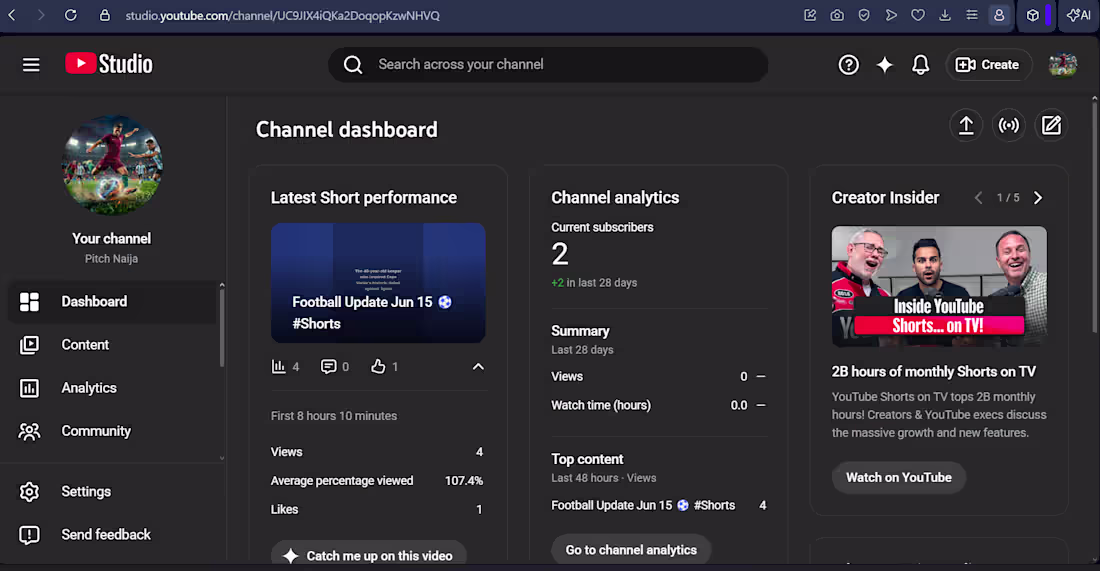Click the comments icon showing 0
The width and height of the screenshot is (1100, 571).
[x=328, y=366]
